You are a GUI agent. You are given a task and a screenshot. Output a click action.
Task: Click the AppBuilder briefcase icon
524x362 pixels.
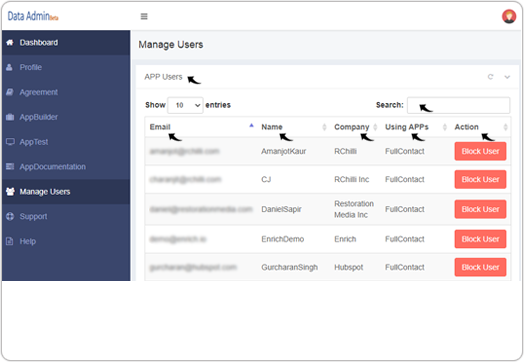[10, 117]
